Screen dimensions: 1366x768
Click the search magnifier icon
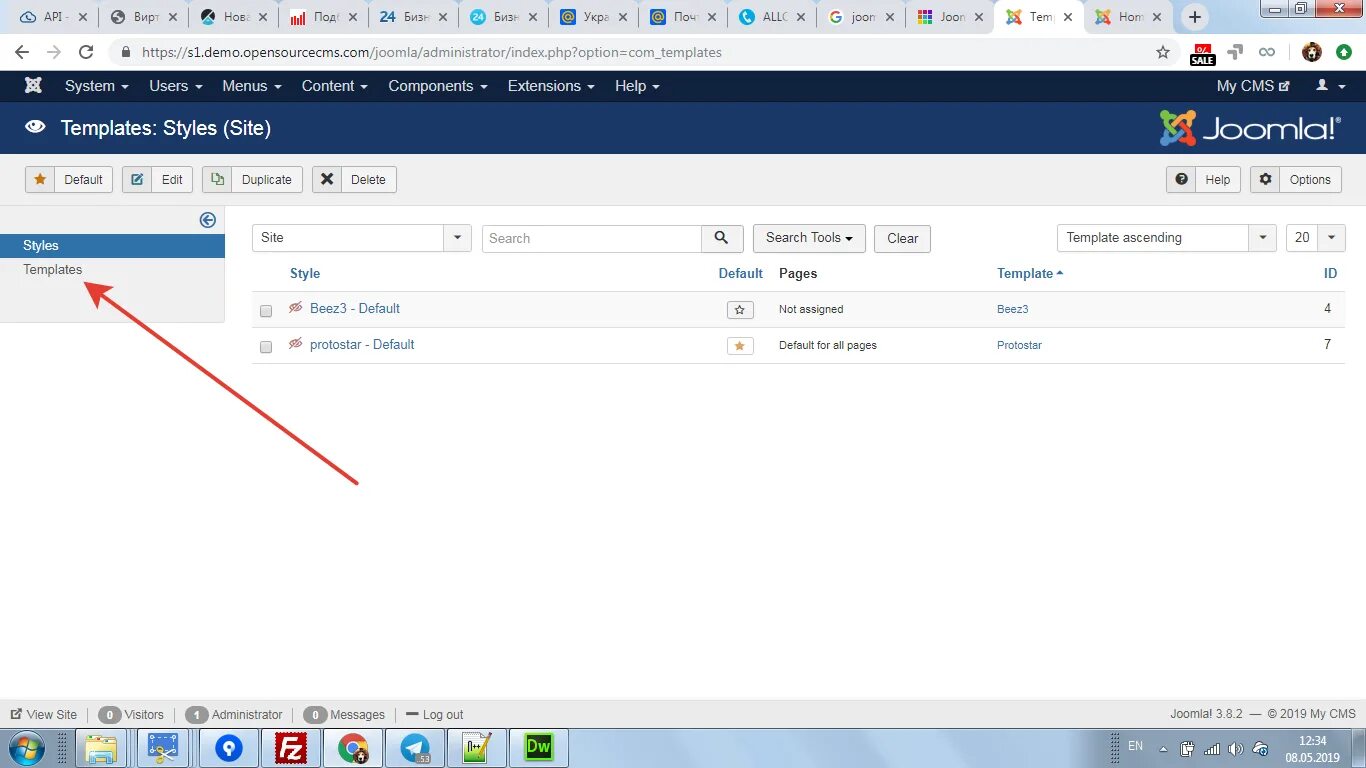click(721, 238)
